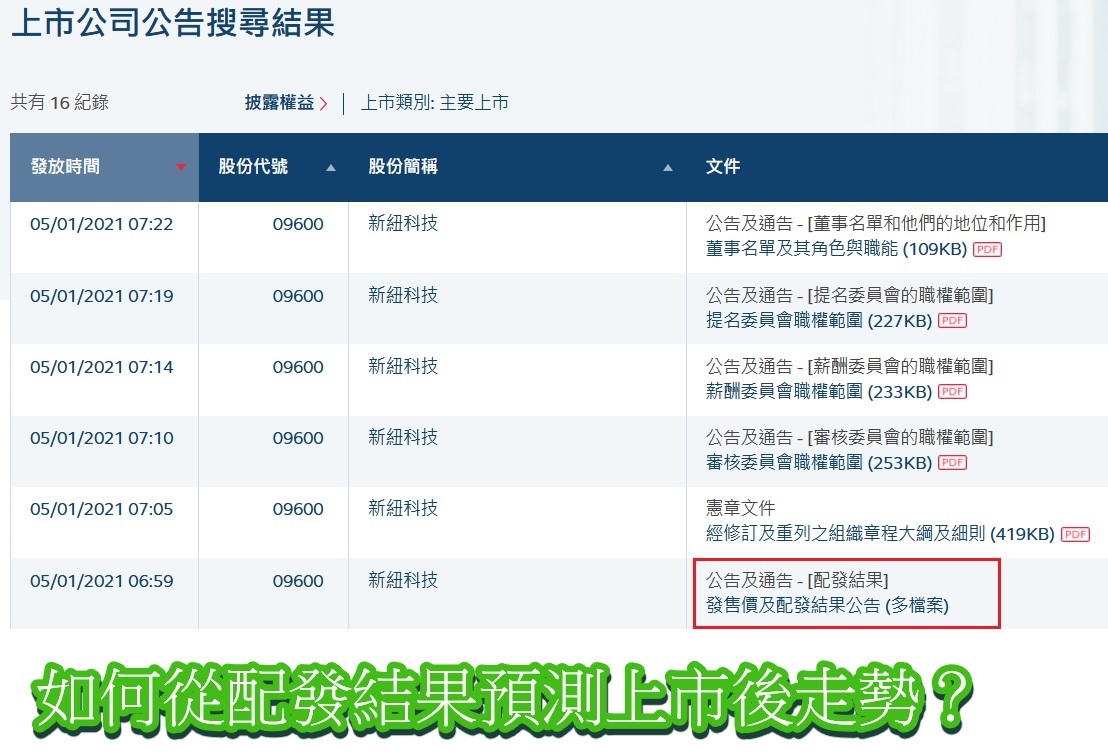Sort by 股份代號 using its arrow
The height and width of the screenshot is (754, 1108).
pyautogui.click(x=331, y=168)
